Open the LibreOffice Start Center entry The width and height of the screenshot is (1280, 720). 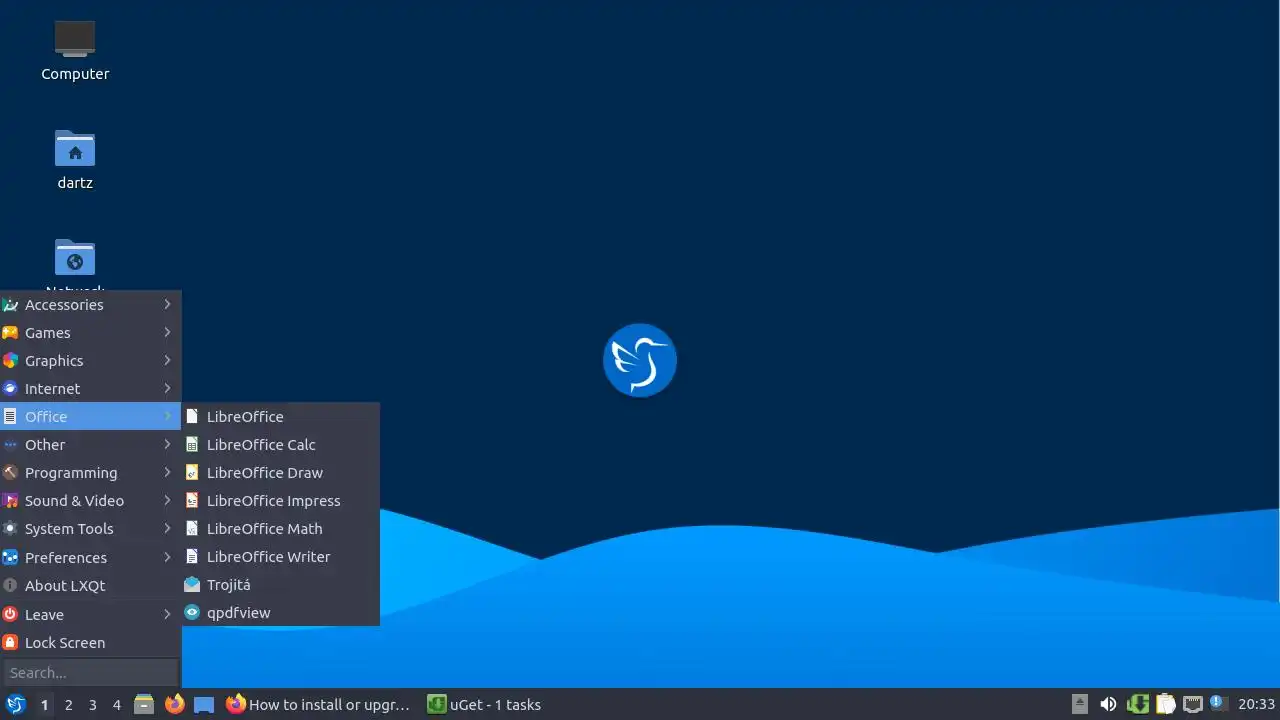pyautogui.click(x=280, y=417)
